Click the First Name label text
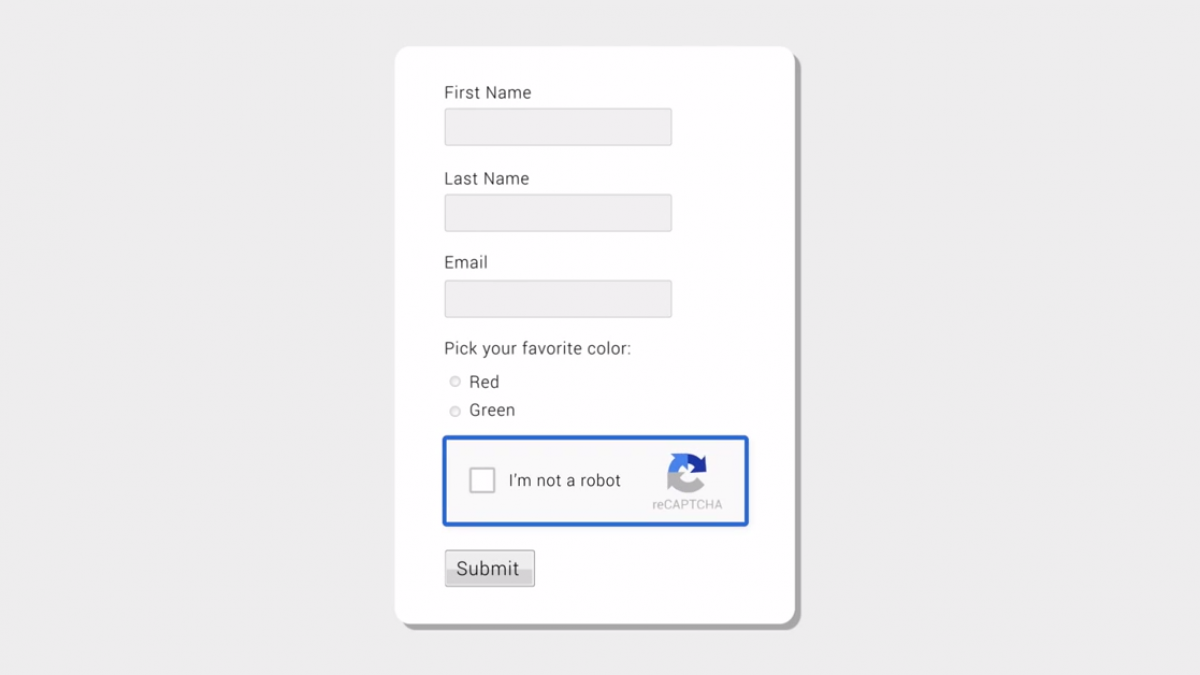This screenshot has height=675, width=1200. tap(487, 93)
